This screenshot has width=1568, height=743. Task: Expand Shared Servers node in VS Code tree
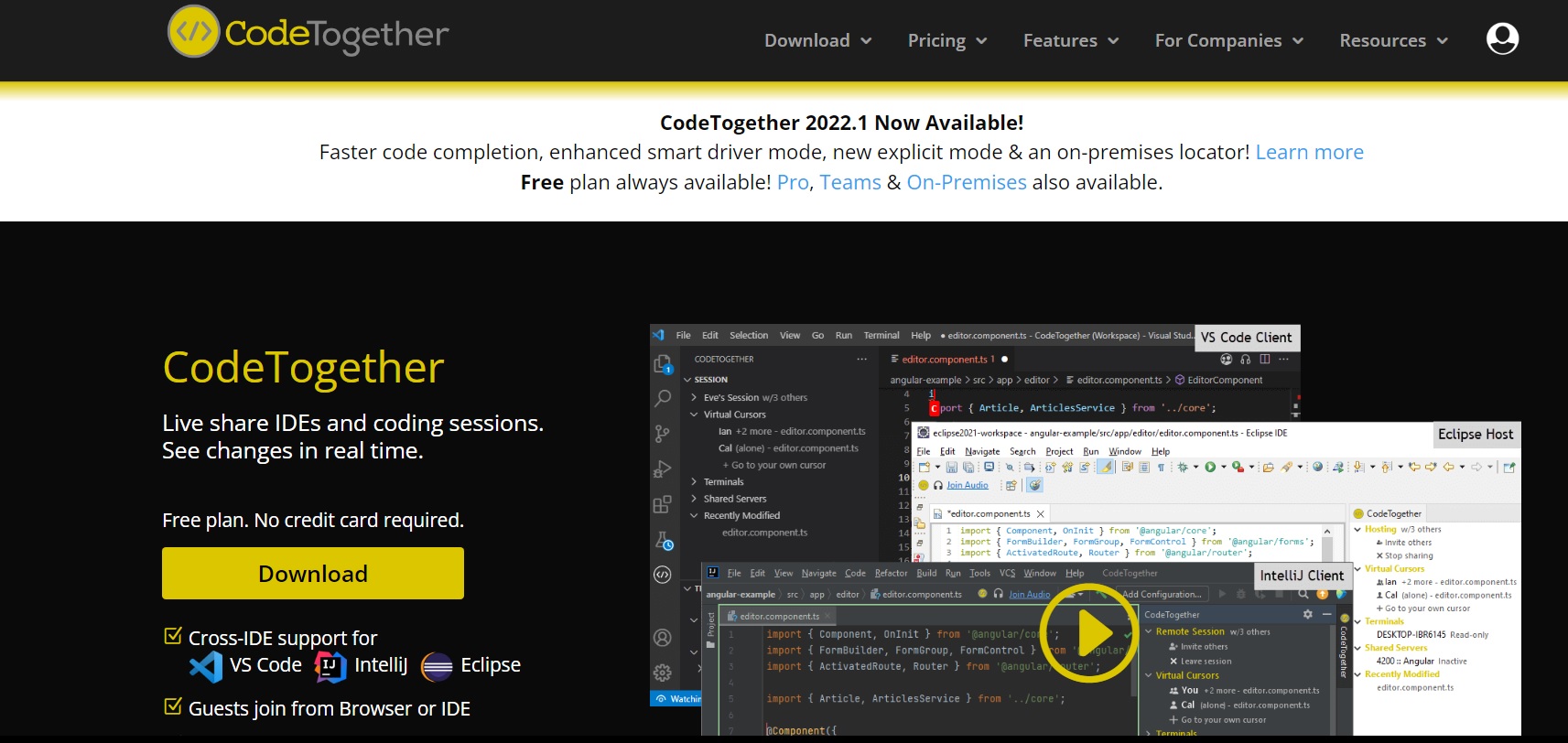click(x=694, y=499)
